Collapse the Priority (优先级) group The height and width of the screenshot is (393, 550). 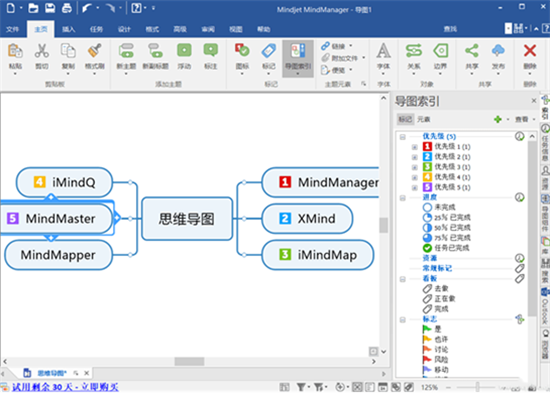click(x=403, y=137)
